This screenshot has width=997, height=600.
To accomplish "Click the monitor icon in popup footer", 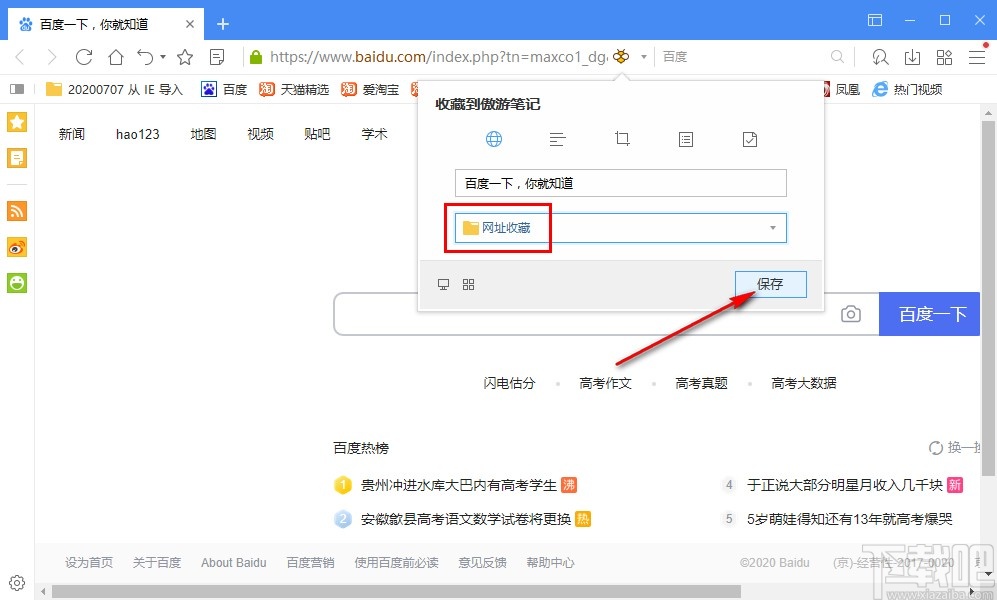I will [x=444, y=285].
